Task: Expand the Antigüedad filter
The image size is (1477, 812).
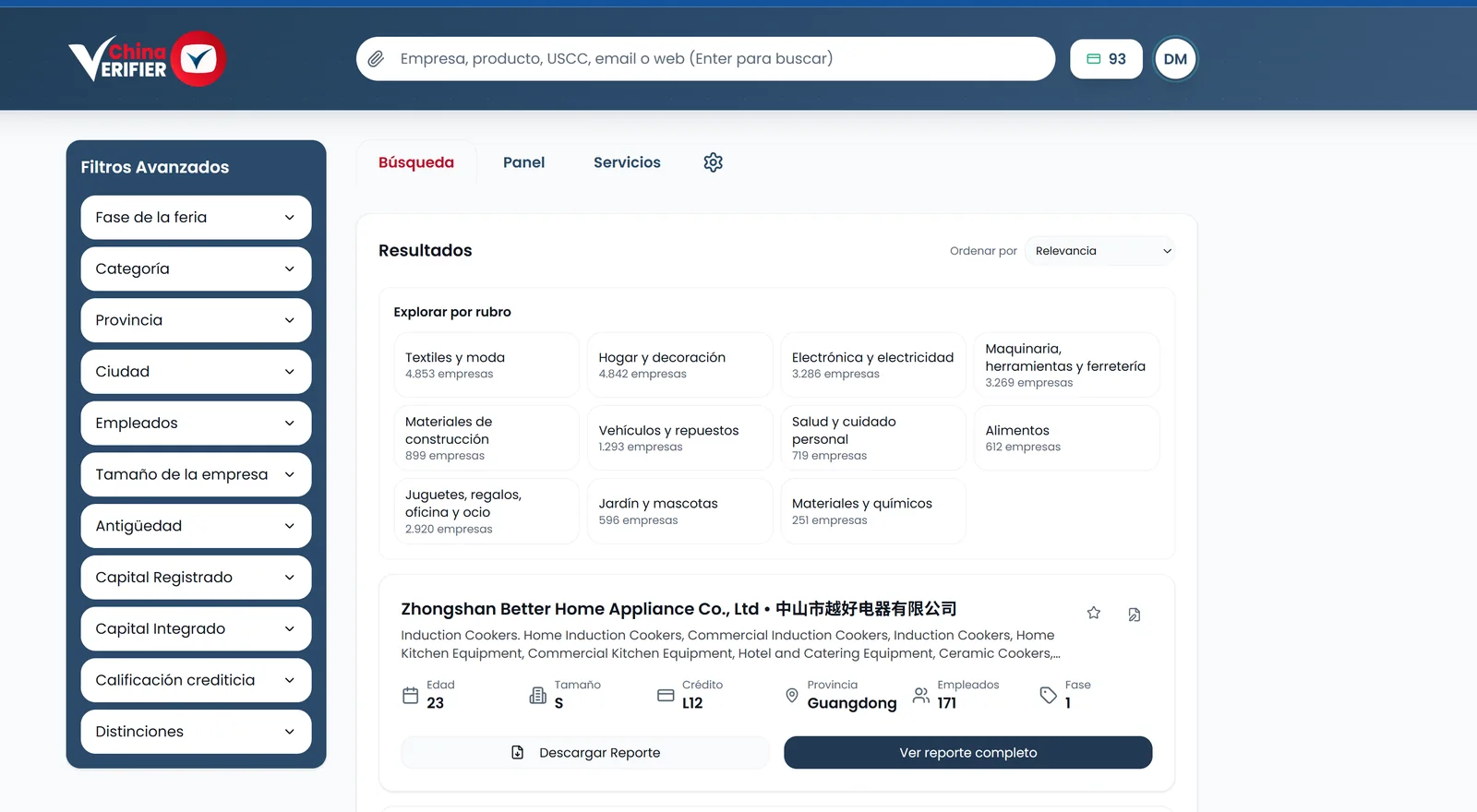Action: [x=196, y=526]
